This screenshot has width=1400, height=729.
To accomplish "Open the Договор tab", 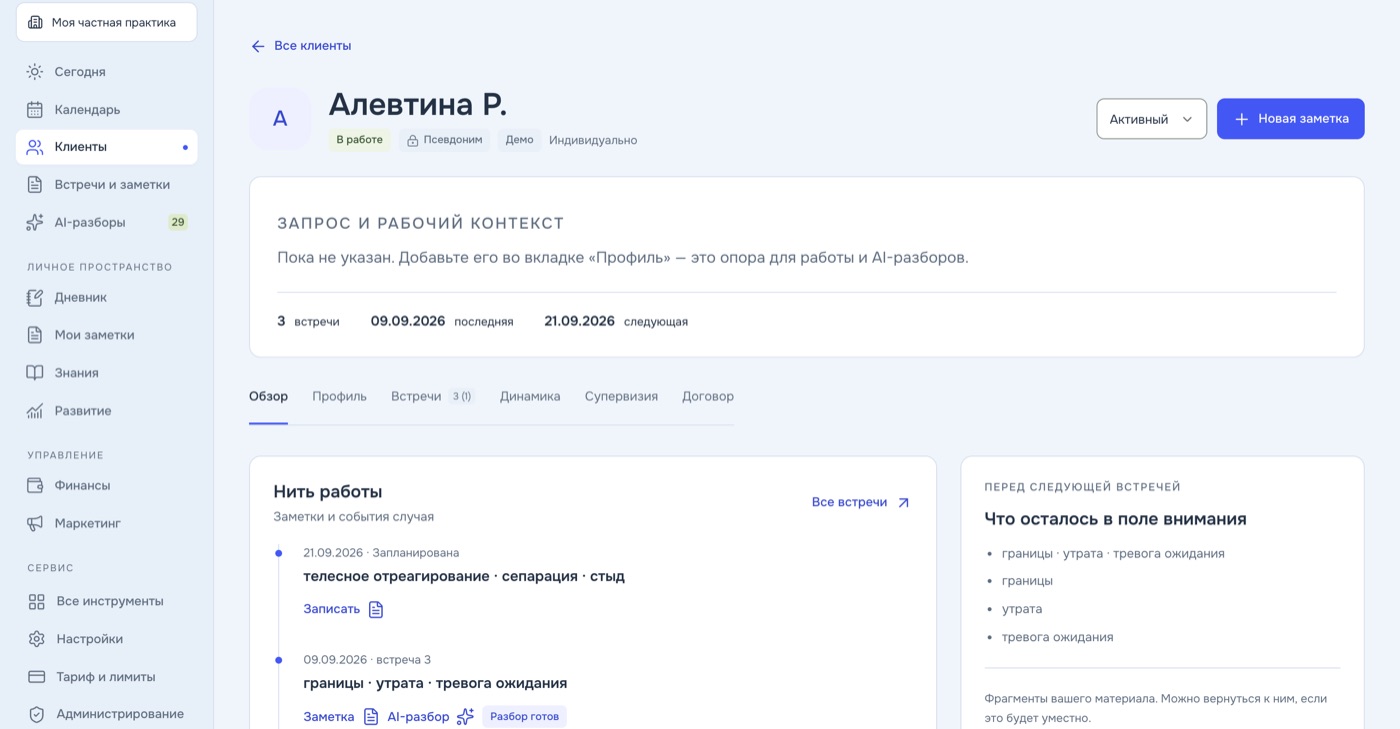I will point(708,397).
